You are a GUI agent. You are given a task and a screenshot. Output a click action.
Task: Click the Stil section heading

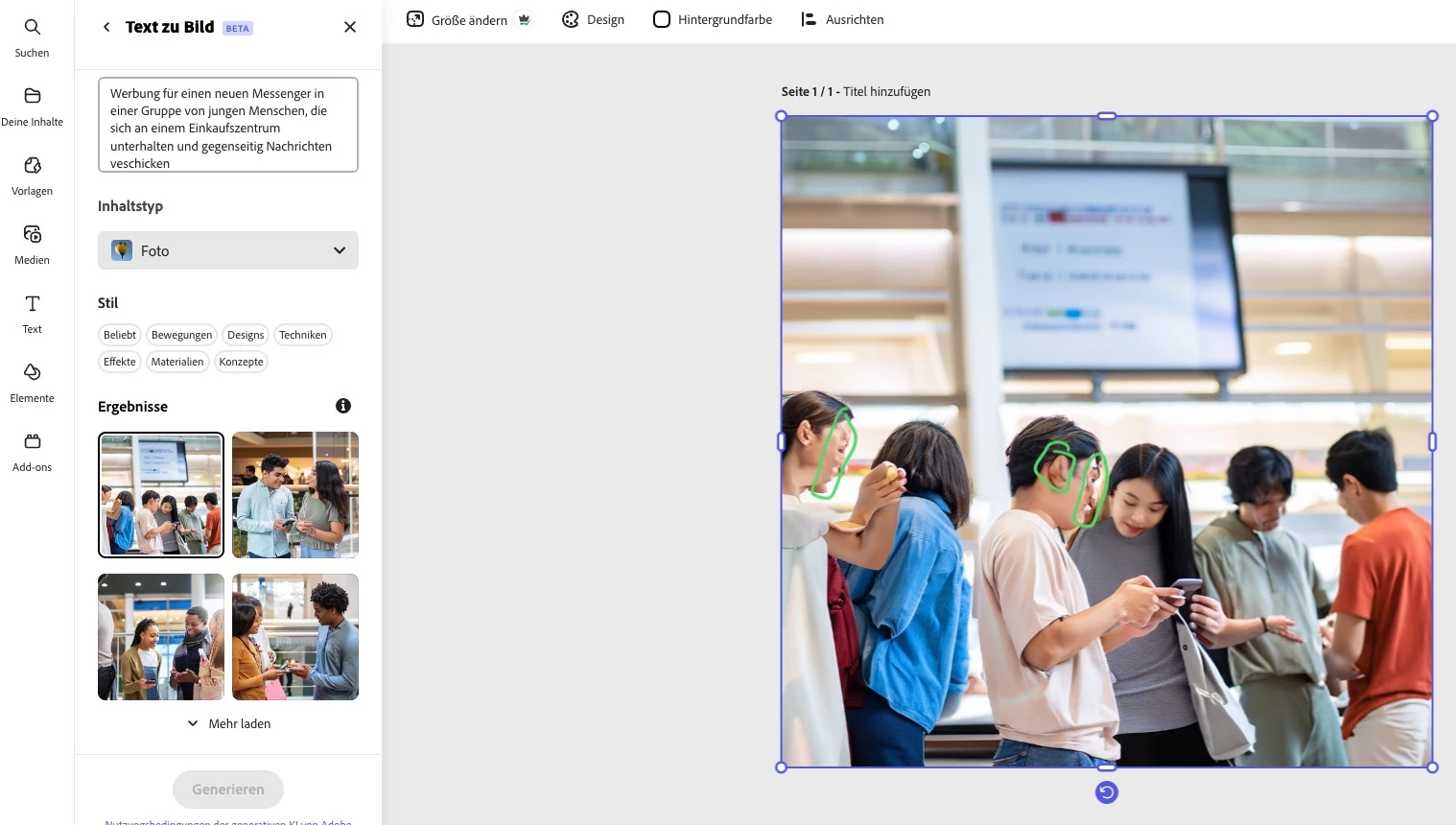tap(108, 303)
